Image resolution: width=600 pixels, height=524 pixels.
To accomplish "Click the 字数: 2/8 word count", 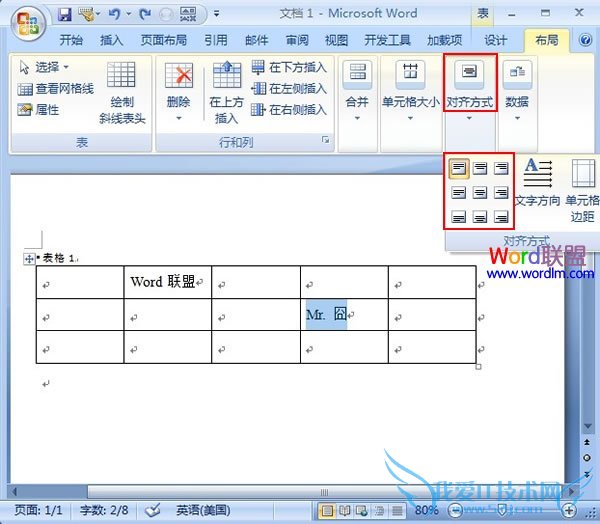I will (104, 510).
